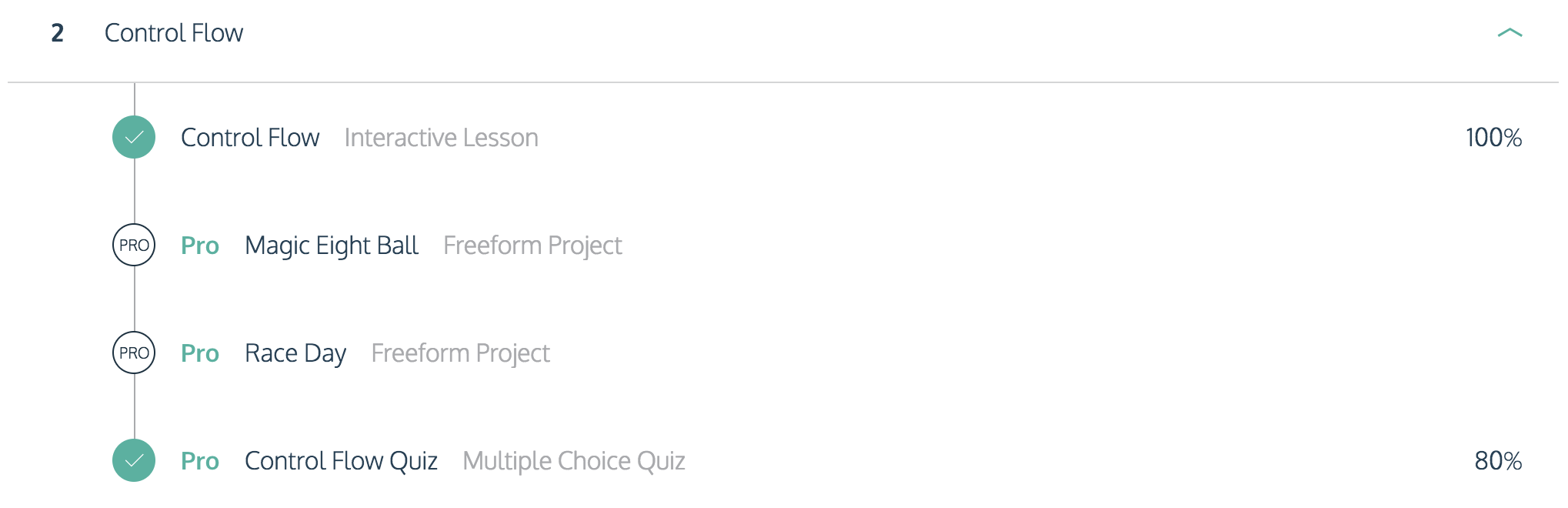1568x508 pixels.
Task: Click the Pro label before Race Day
Action: [x=200, y=353]
